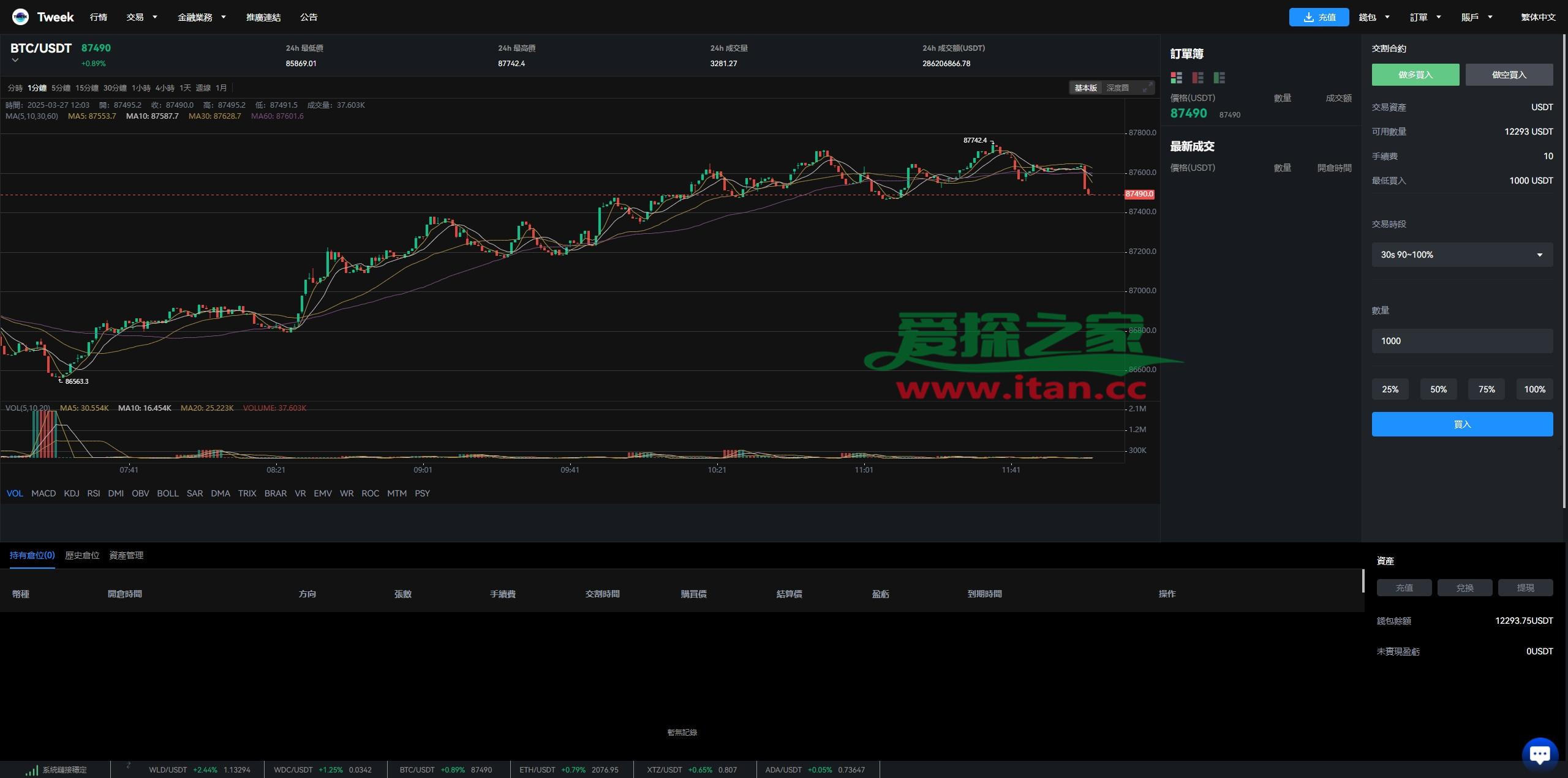The height and width of the screenshot is (778, 1568).
Task: Click the 充值 button with download icon
Action: click(x=1318, y=17)
